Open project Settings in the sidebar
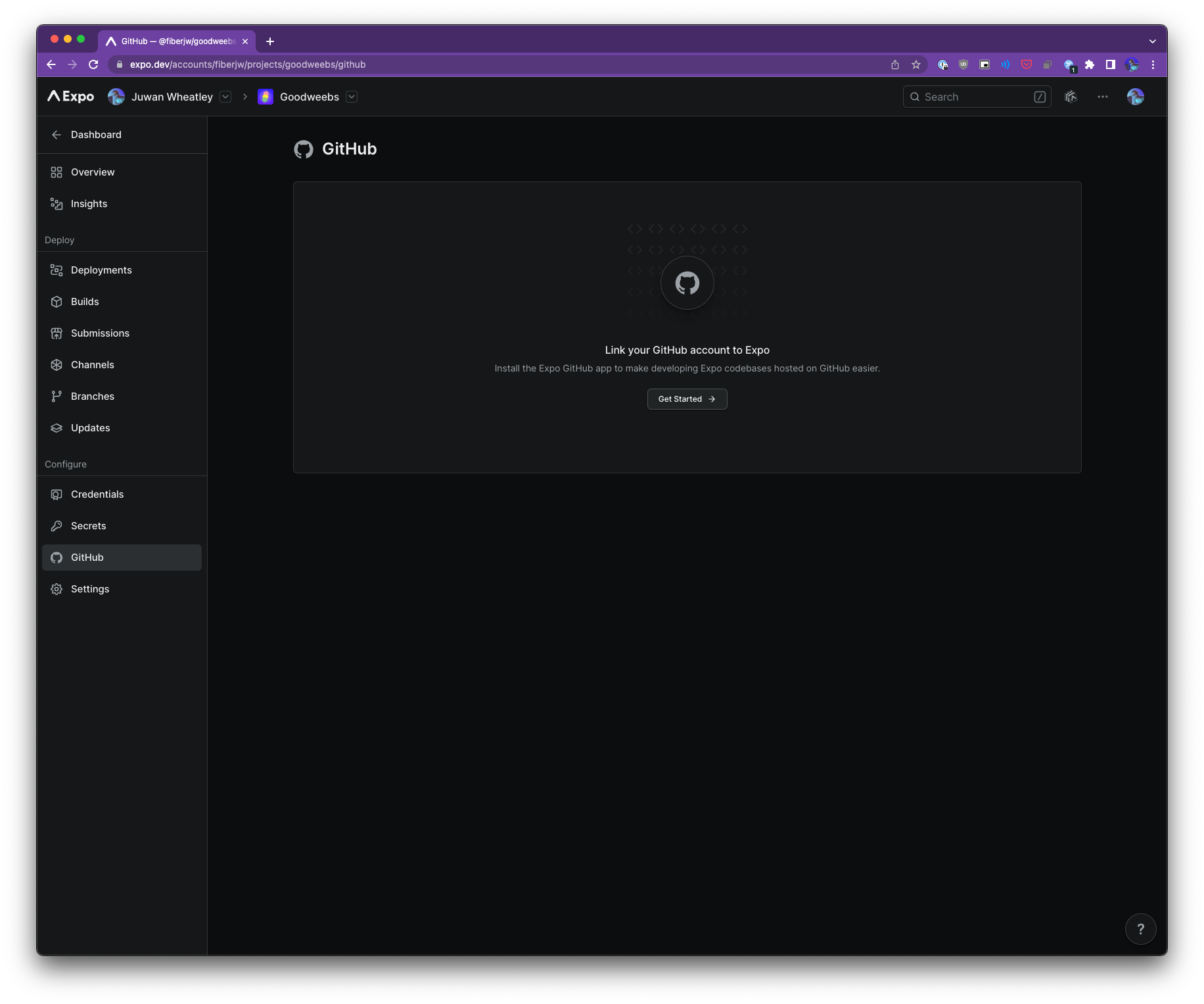The height and width of the screenshot is (1004, 1204). [x=122, y=589]
